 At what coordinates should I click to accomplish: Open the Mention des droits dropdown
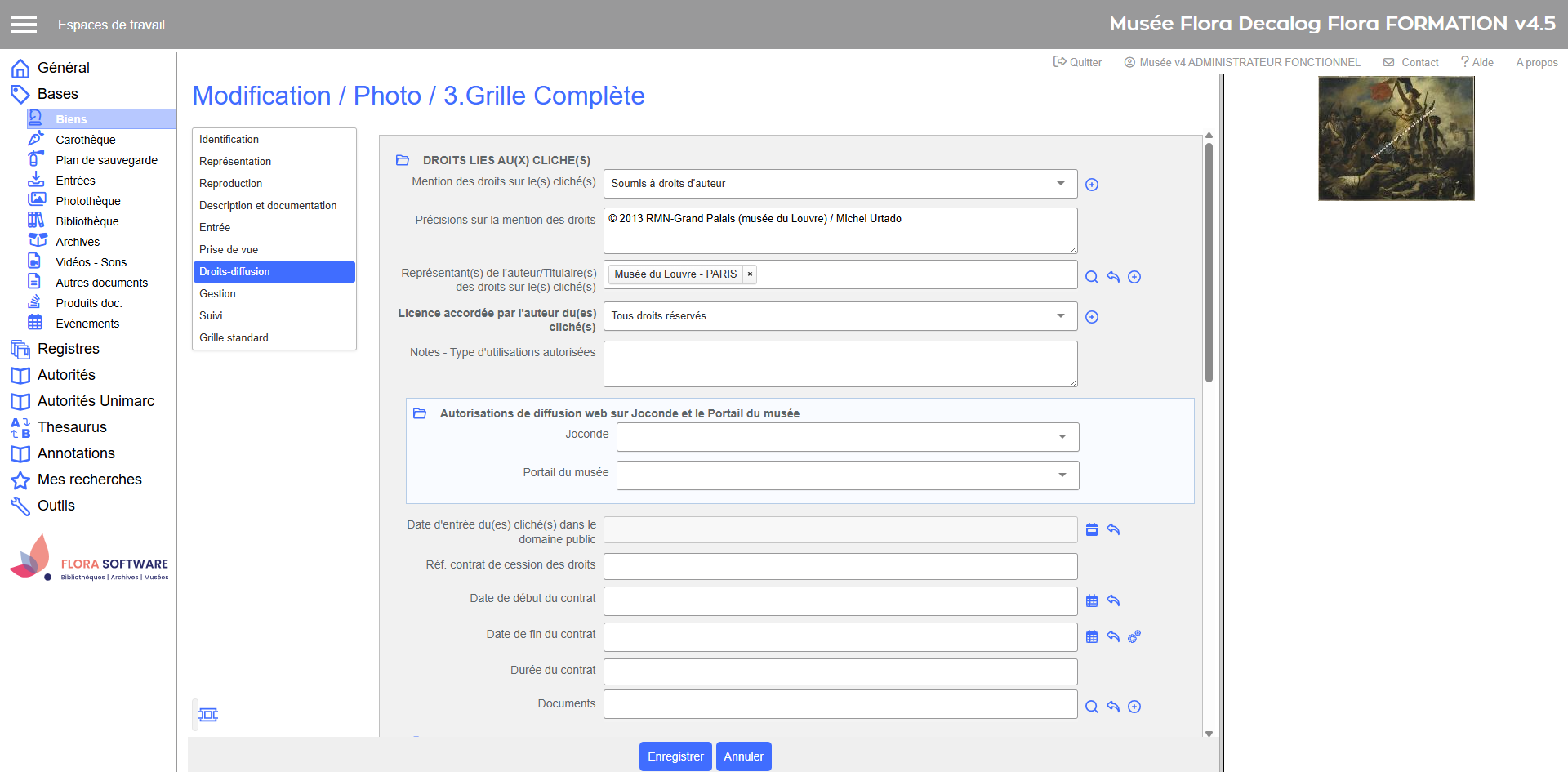pos(840,184)
